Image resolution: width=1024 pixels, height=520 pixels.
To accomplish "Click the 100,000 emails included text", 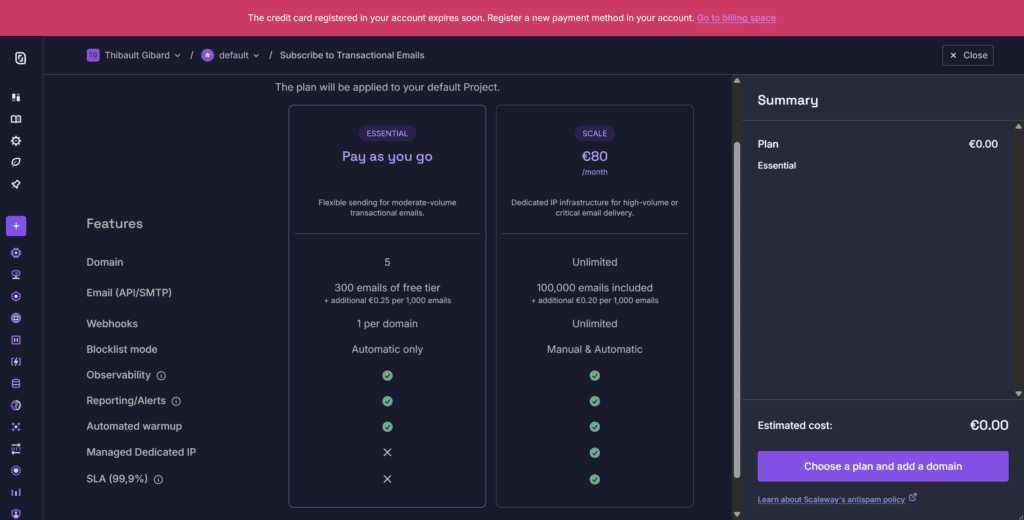I will [594, 287].
